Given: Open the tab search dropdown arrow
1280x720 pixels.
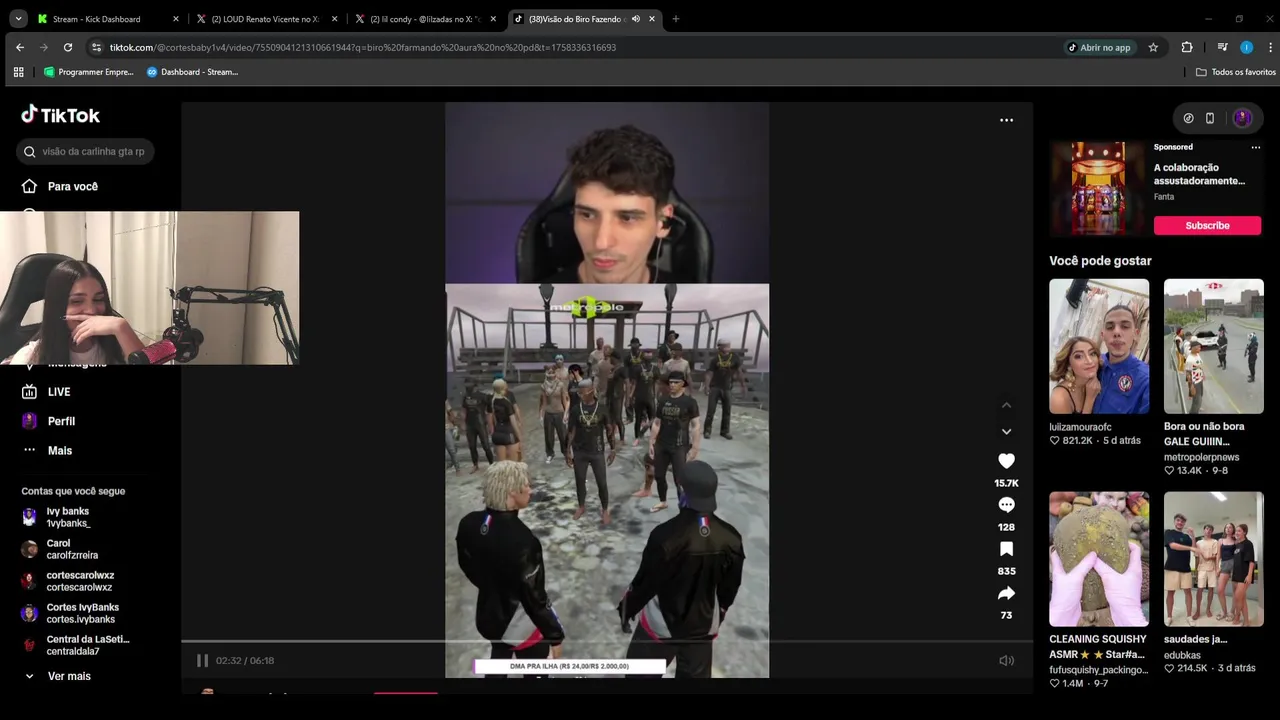Looking at the screenshot, I should click(18, 19).
